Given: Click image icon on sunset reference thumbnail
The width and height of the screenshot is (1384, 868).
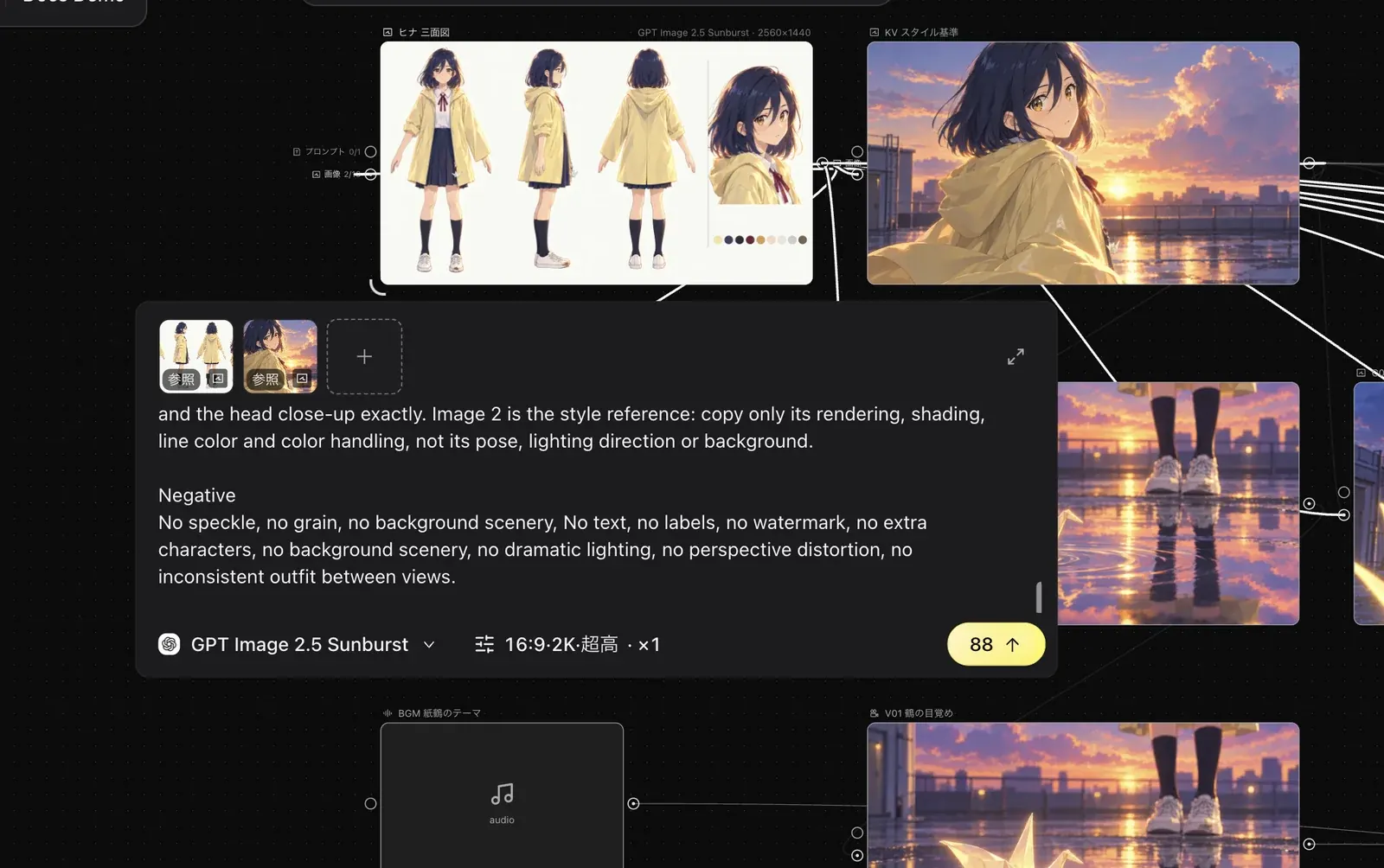Looking at the screenshot, I should pyautogui.click(x=302, y=379).
